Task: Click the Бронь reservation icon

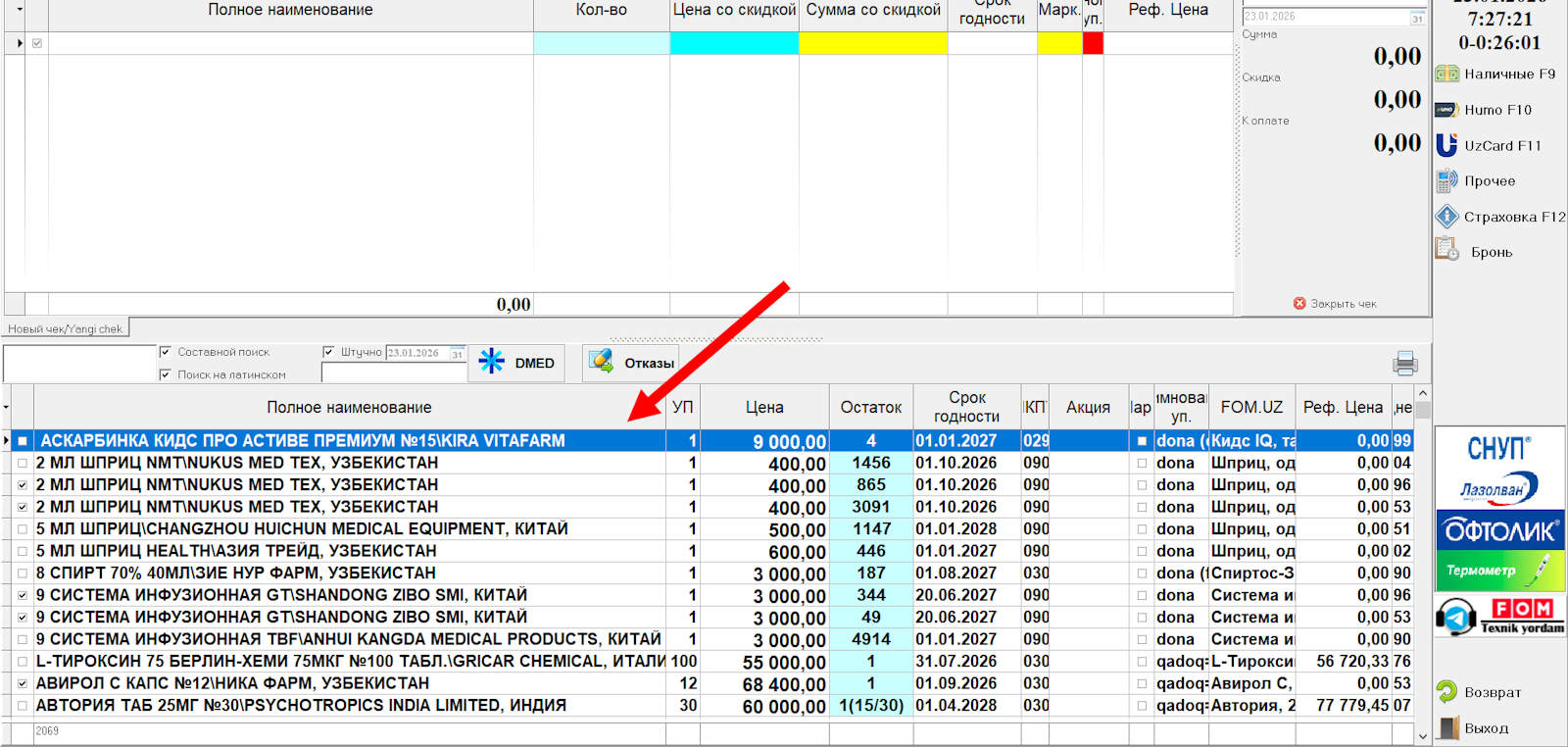Action: point(1446,250)
